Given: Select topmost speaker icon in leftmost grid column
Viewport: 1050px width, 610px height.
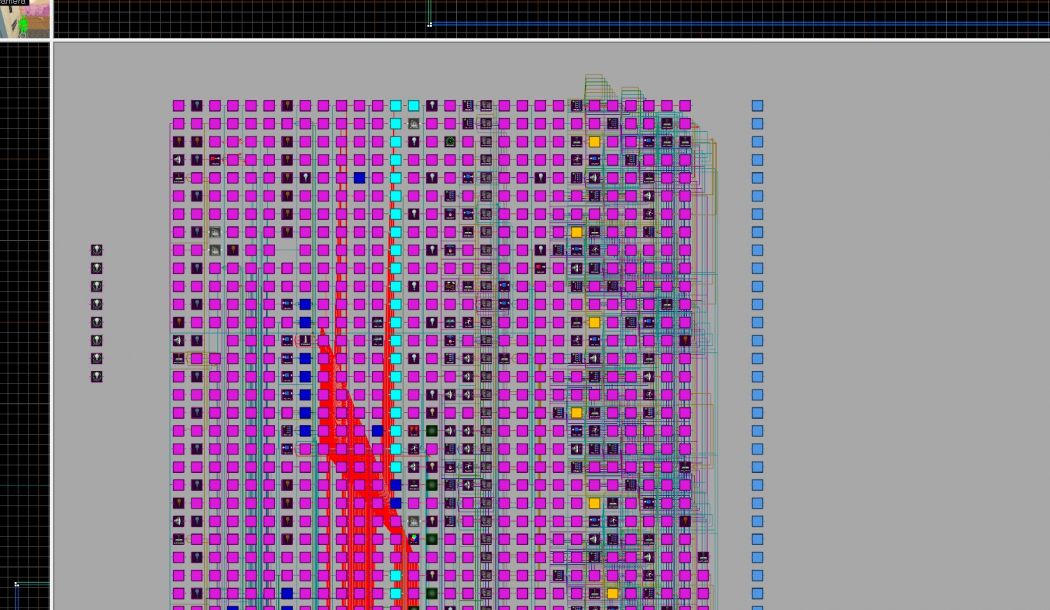Looking at the screenshot, I should tap(179, 159).
